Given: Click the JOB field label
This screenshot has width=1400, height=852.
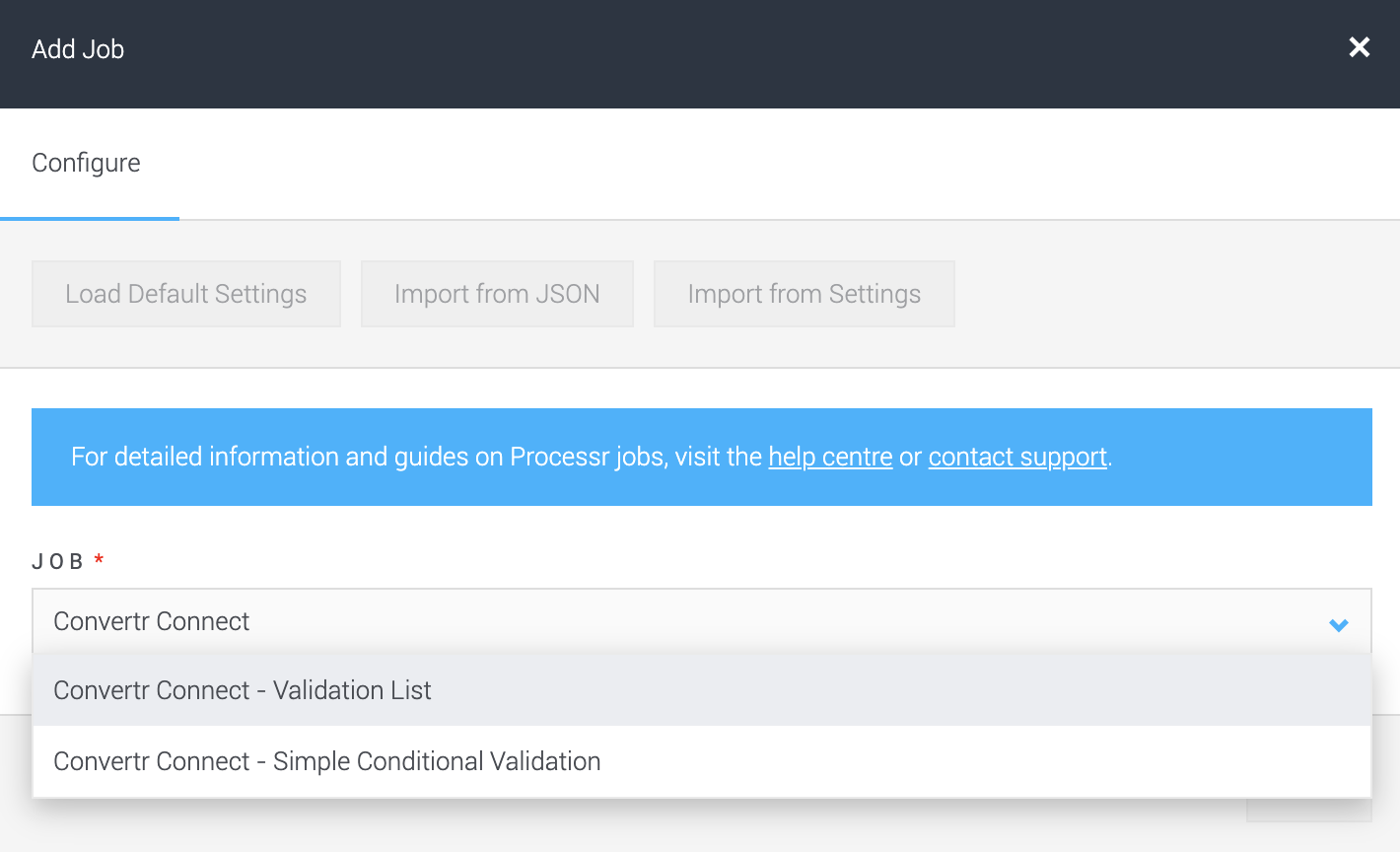Looking at the screenshot, I should (58, 562).
